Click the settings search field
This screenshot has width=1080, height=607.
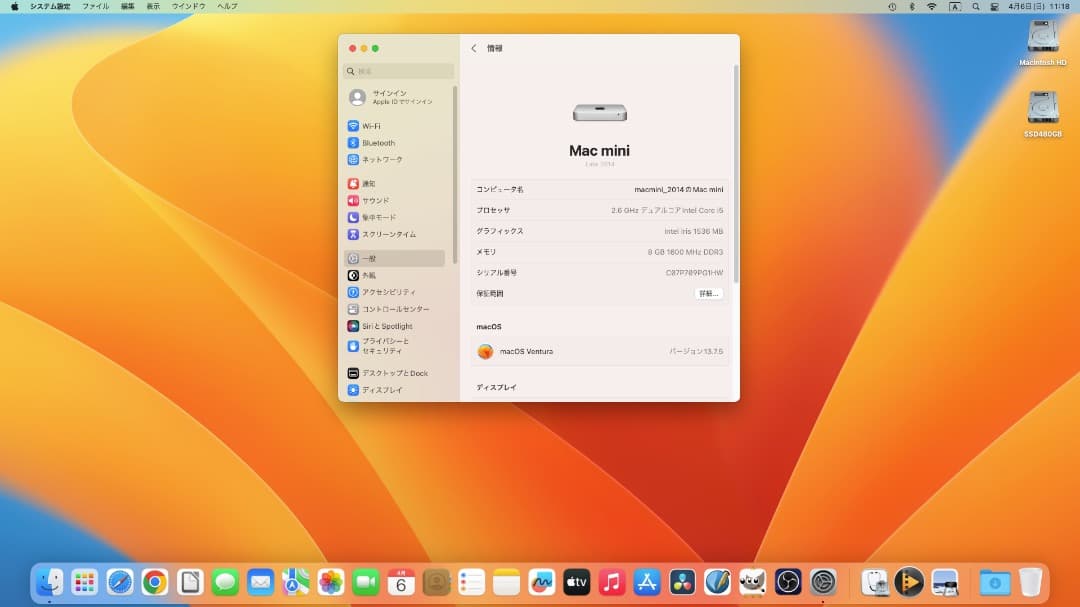coord(398,71)
